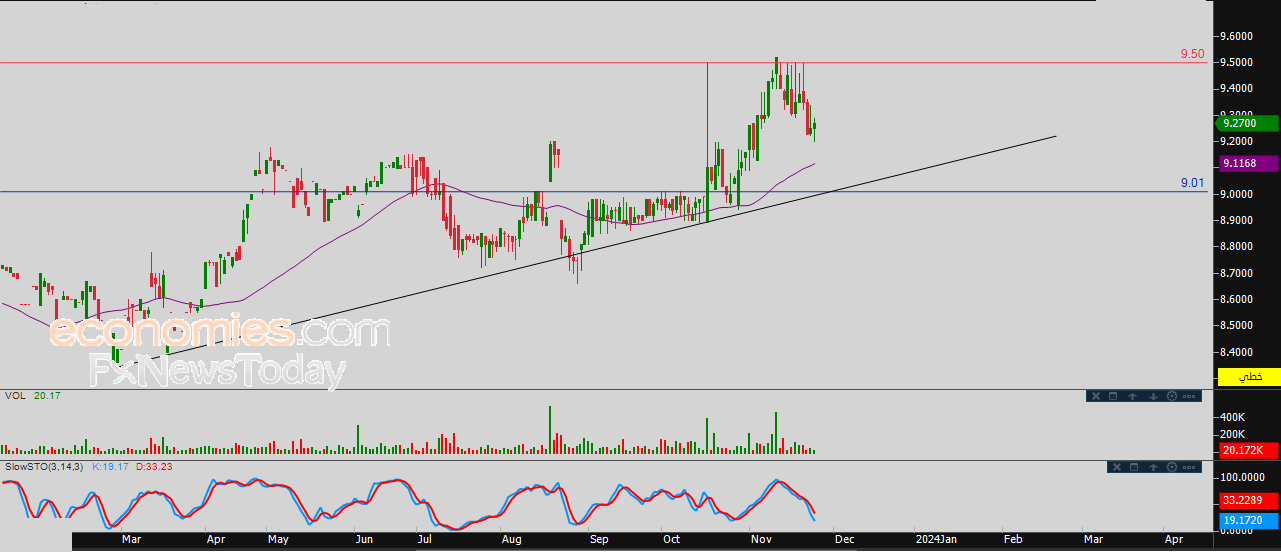This screenshot has width=1281, height=552.
Task: Select the 9.01 support line label
Action: (x=1192, y=183)
